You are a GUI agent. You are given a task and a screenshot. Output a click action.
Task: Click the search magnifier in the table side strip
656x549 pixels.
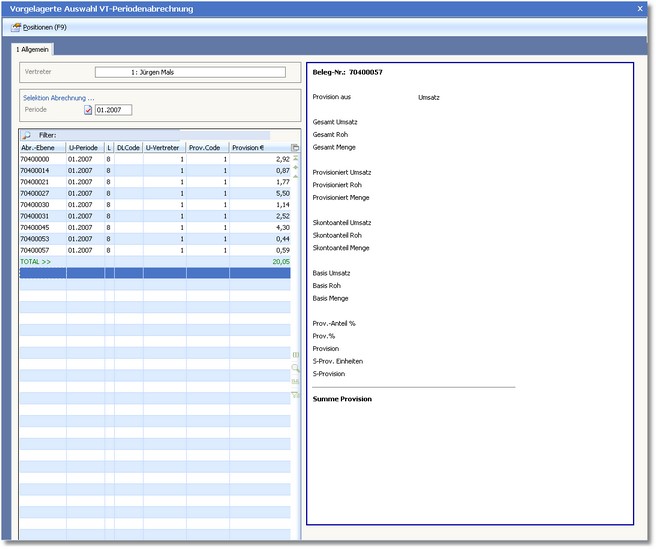coord(295,368)
